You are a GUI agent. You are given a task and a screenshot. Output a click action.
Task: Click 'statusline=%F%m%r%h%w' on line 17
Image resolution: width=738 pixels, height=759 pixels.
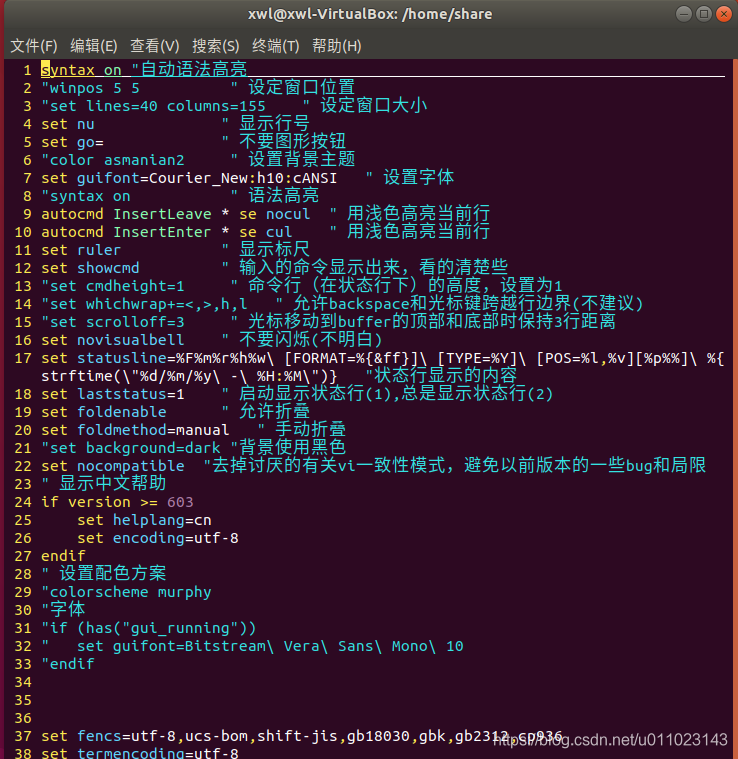click(171, 358)
